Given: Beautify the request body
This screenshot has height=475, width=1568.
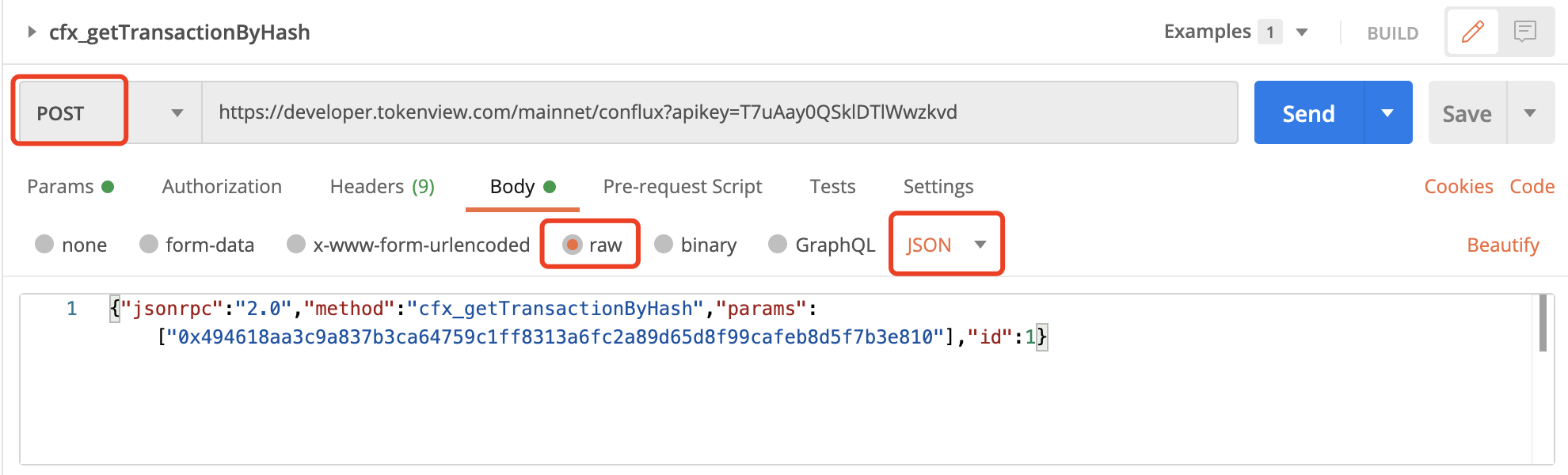Looking at the screenshot, I should point(1502,245).
